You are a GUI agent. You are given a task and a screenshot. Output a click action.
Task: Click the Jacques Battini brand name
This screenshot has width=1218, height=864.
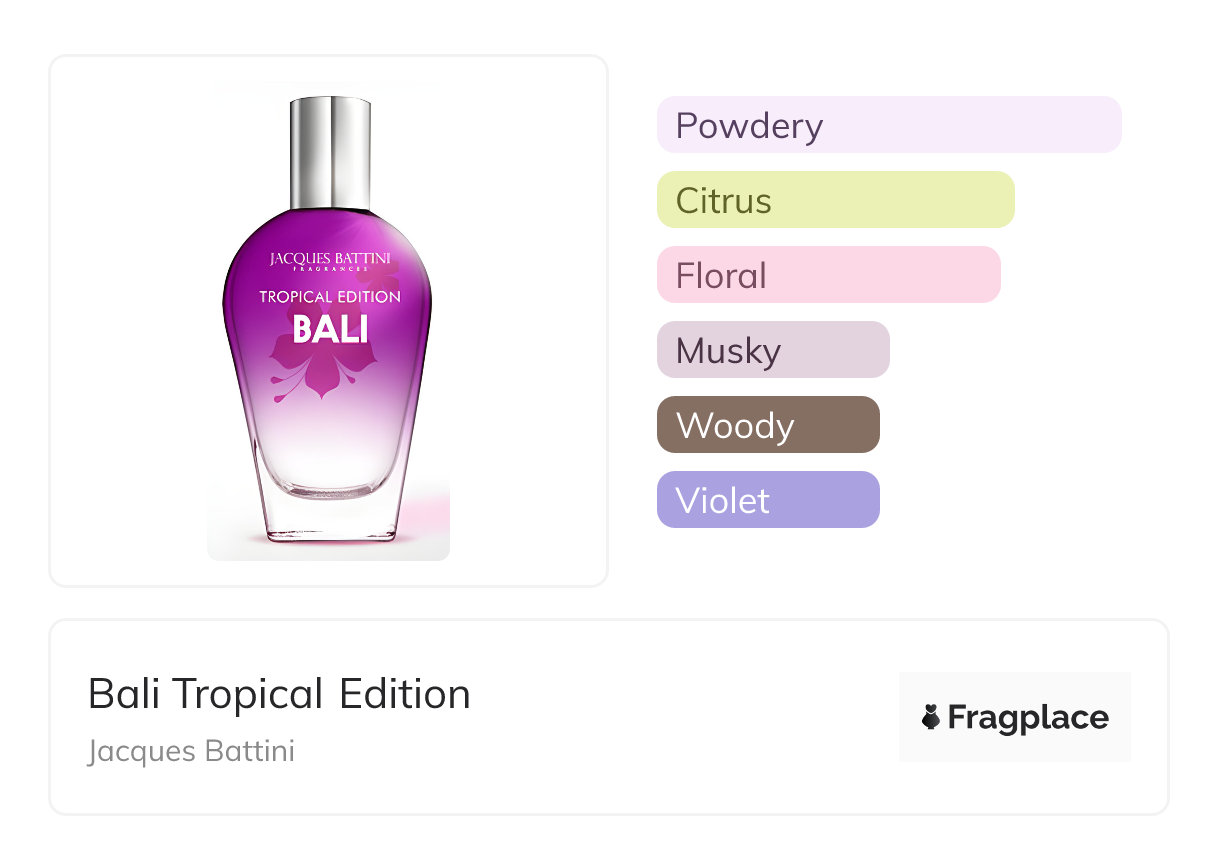click(x=191, y=751)
